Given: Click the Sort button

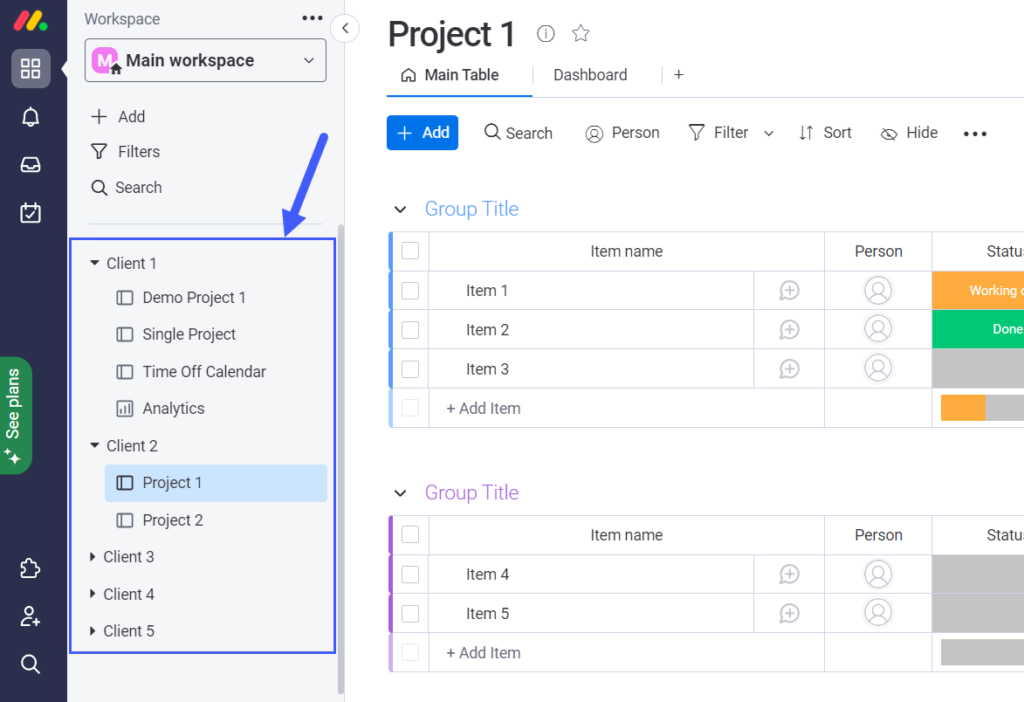Looking at the screenshot, I should (825, 133).
